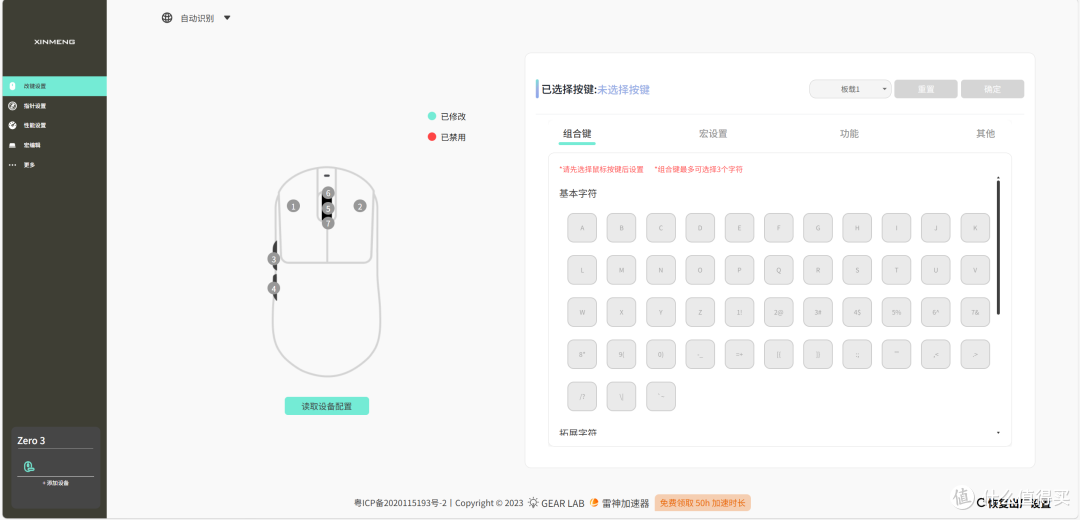Screen dimensions: 1080x520
Task: Click 免费领取 50h 加速时长 banner
Action: [703, 503]
